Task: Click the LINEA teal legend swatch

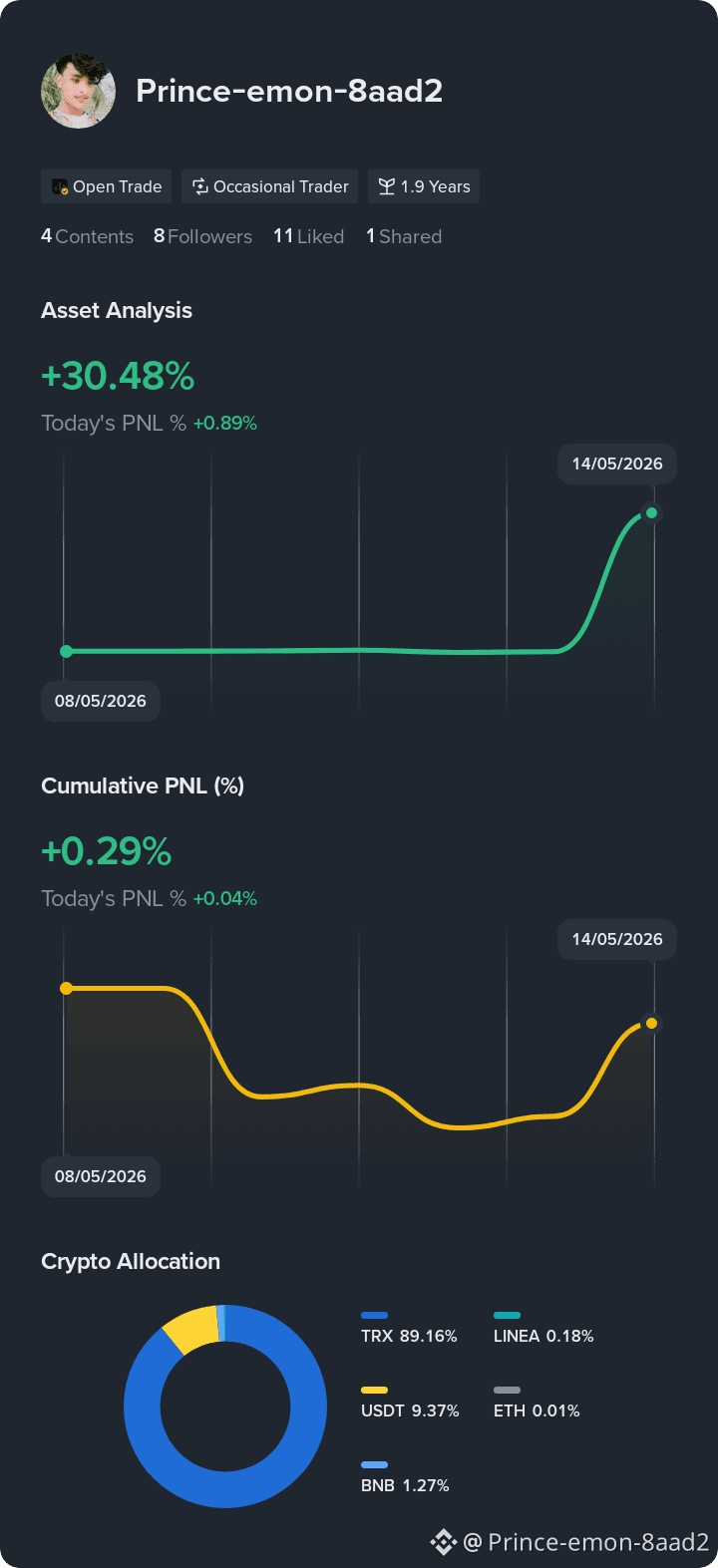Action: (x=507, y=1315)
